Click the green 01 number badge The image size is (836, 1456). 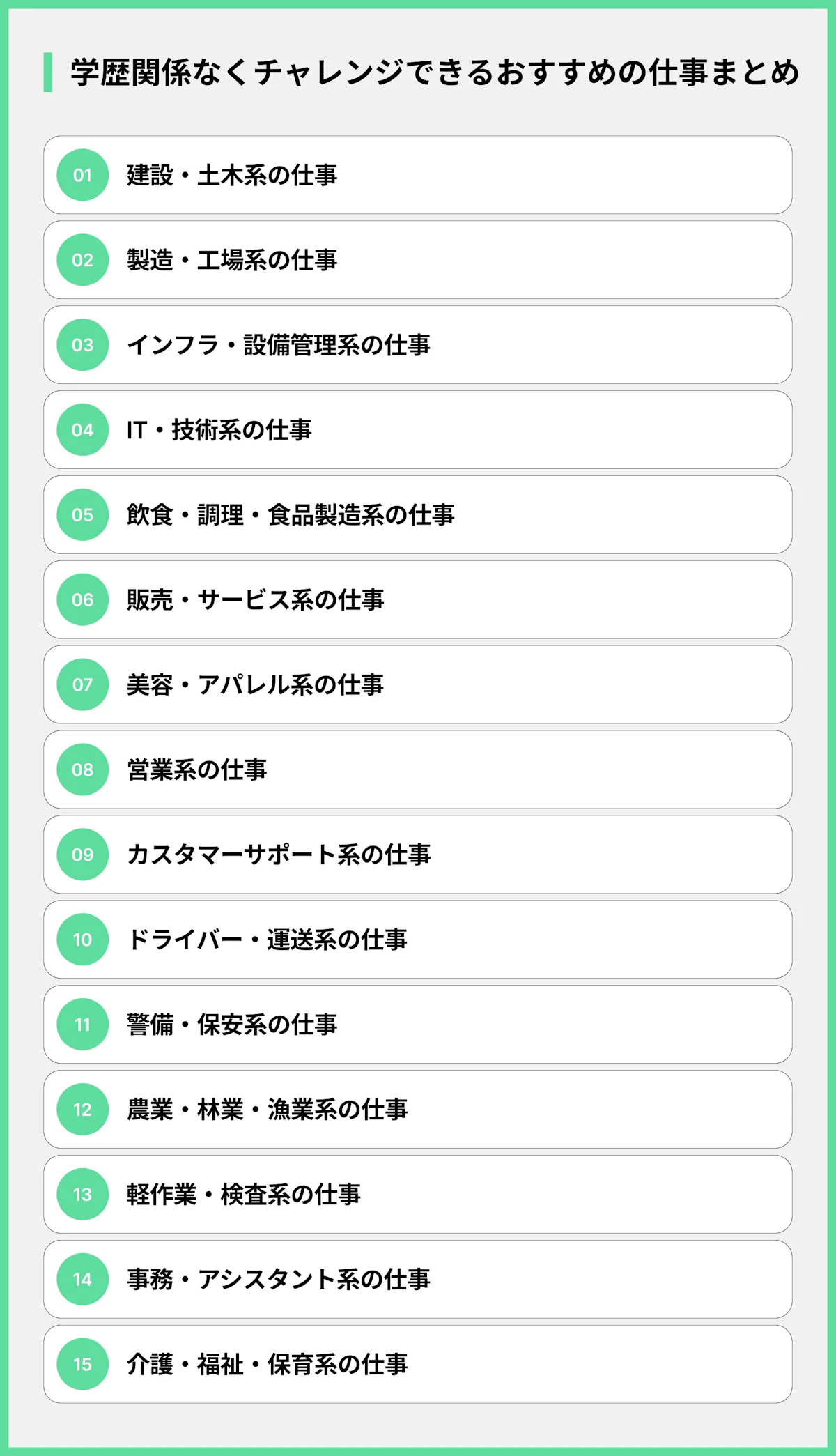[x=82, y=175]
